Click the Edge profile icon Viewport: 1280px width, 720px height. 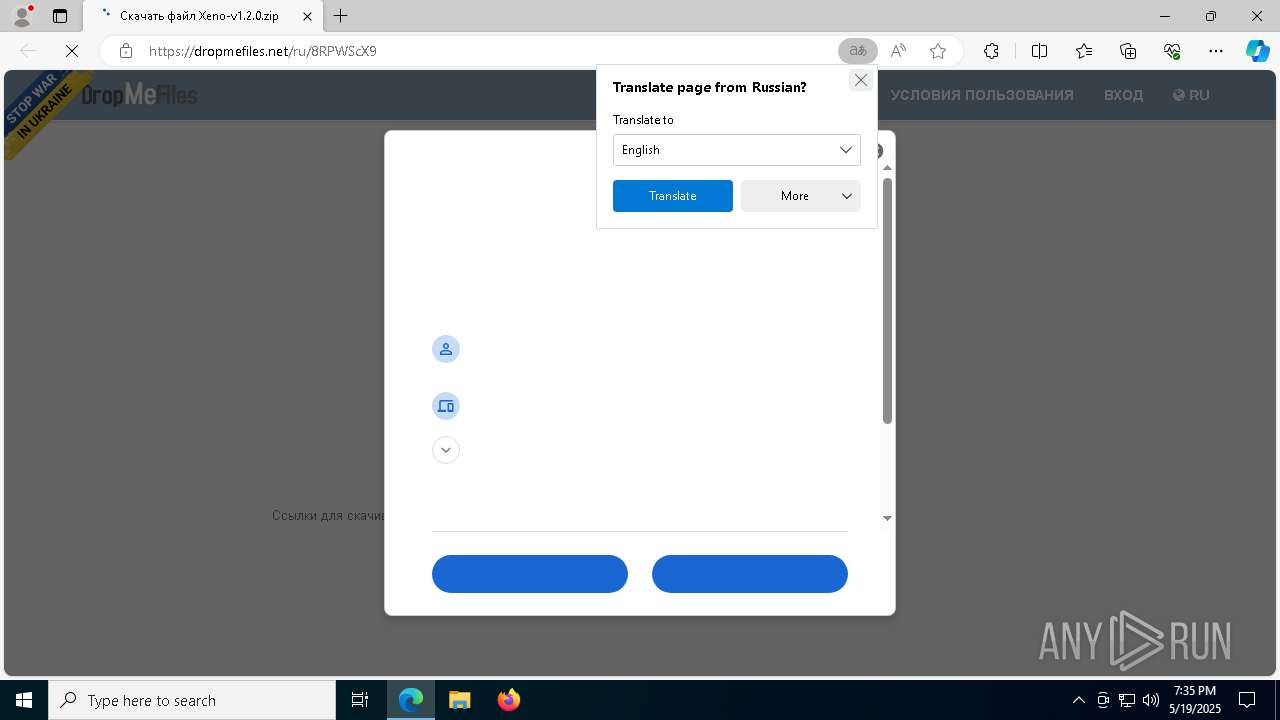point(22,15)
